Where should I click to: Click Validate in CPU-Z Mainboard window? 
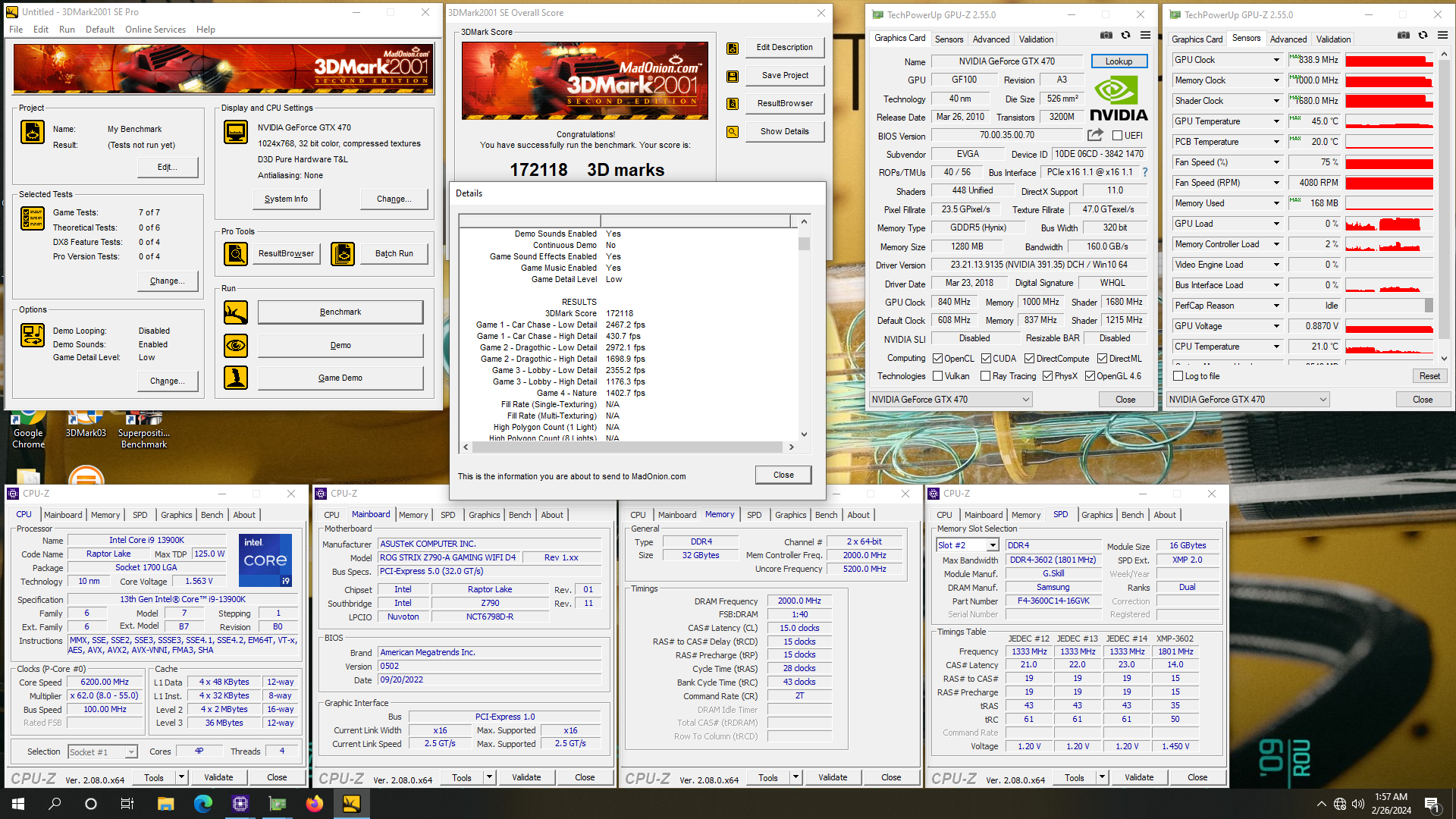526,777
